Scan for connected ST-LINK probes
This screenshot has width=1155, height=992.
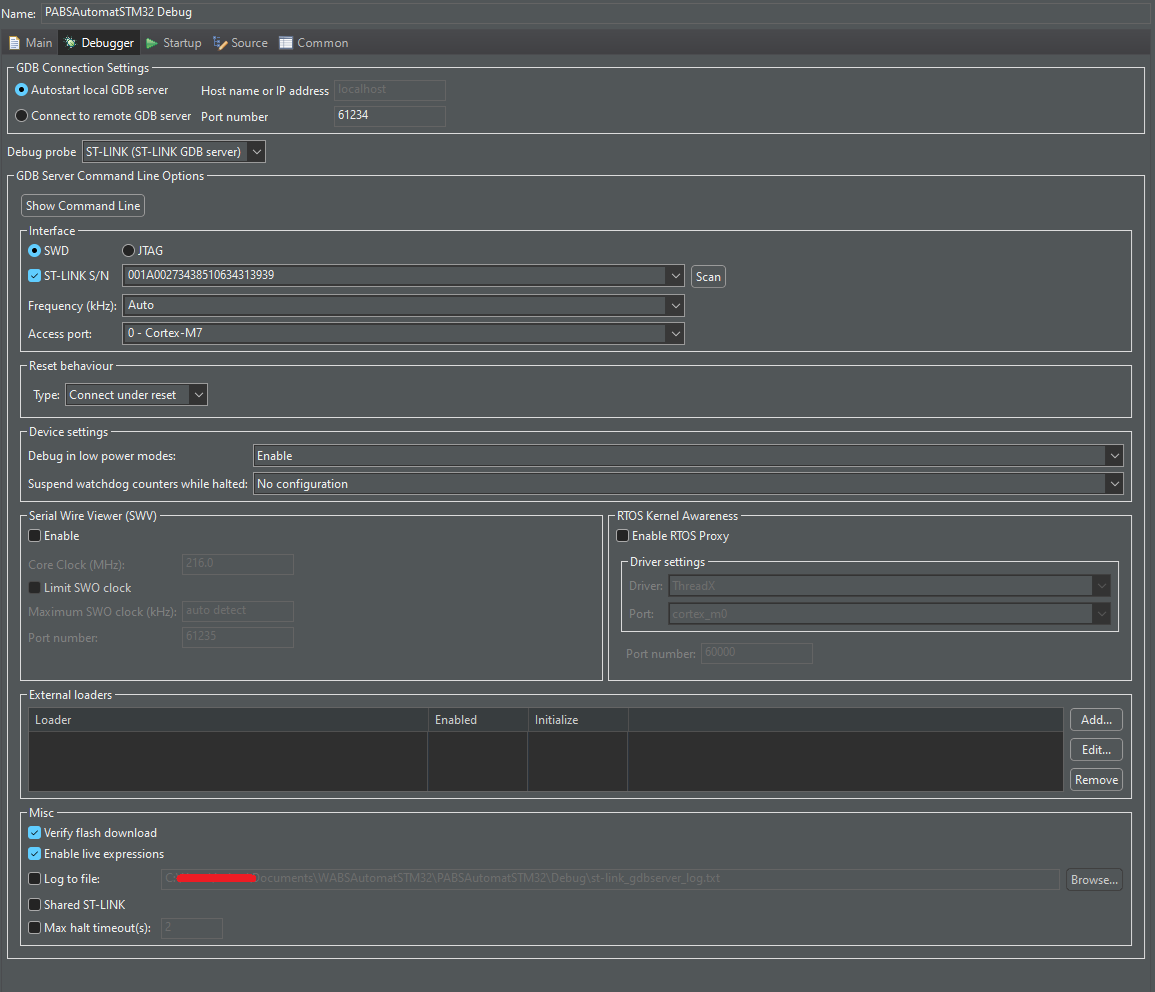(708, 276)
